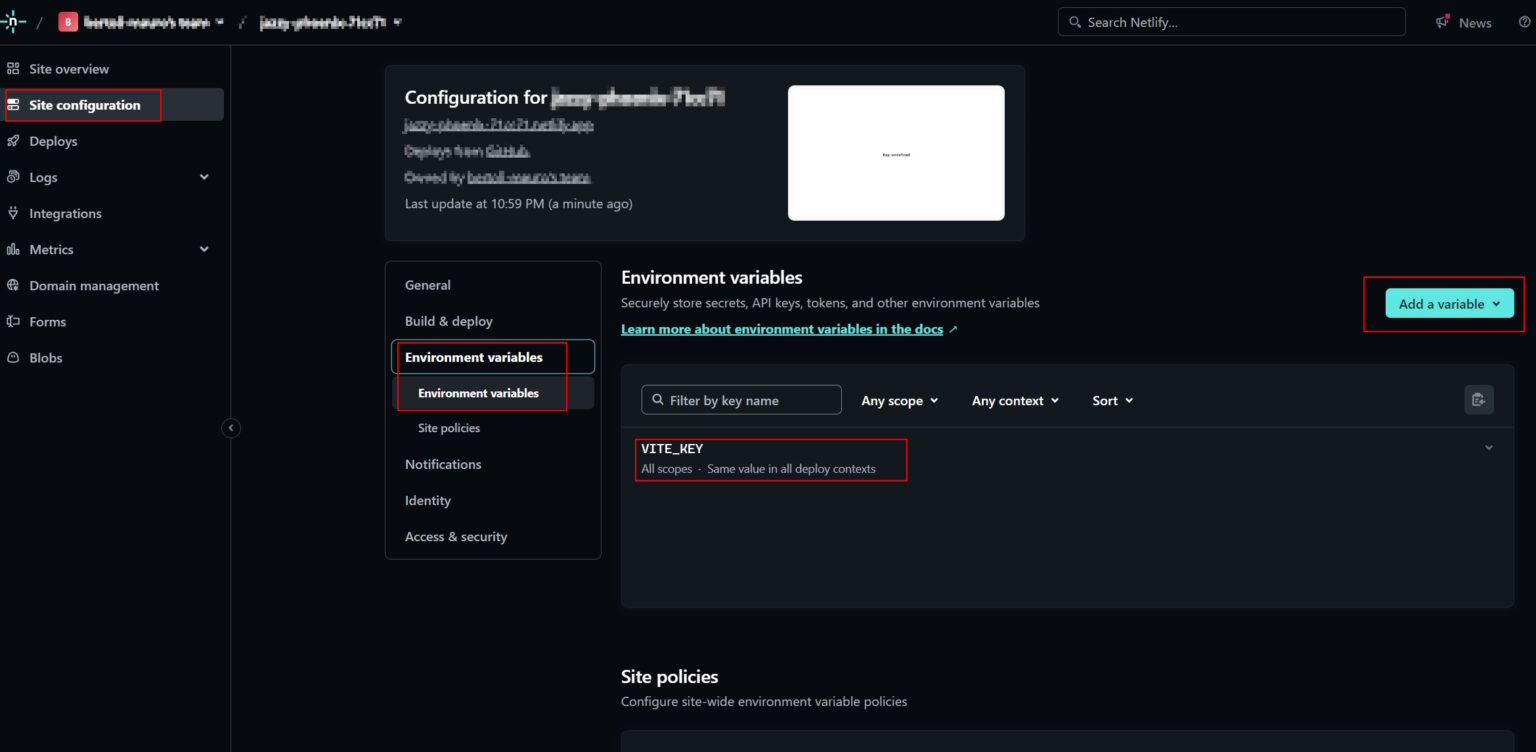Click the VITE_KEY variable name
1536x752 pixels.
click(672, 449)
